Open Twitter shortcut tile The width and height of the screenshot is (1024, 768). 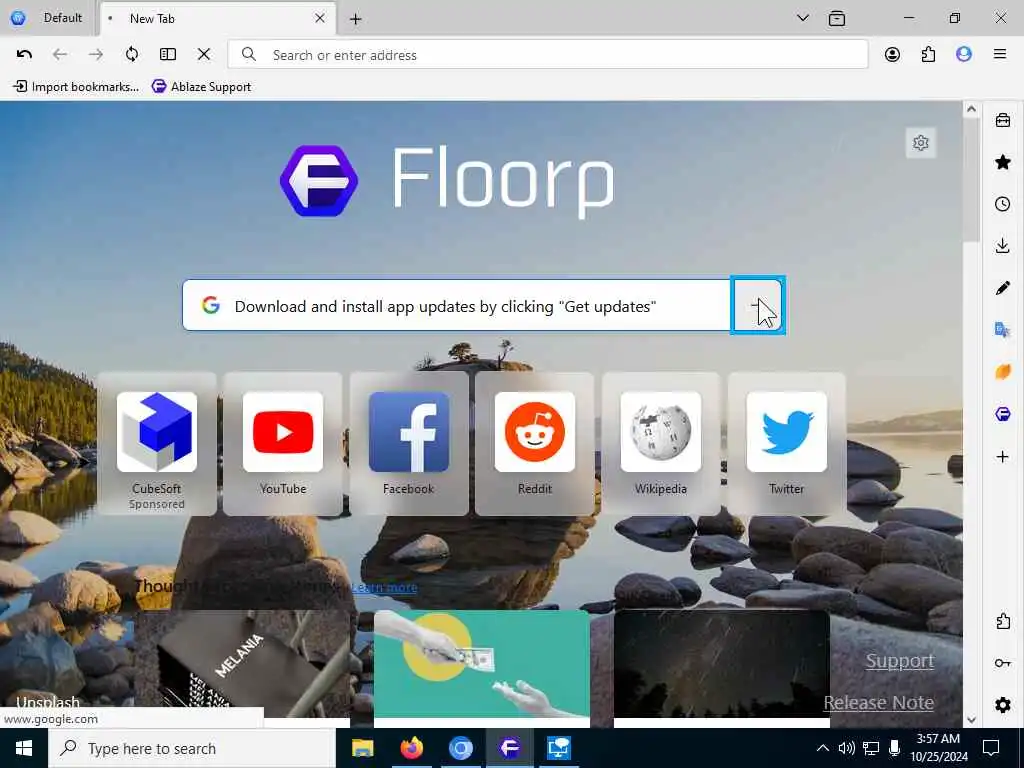[x=787, y=444]
